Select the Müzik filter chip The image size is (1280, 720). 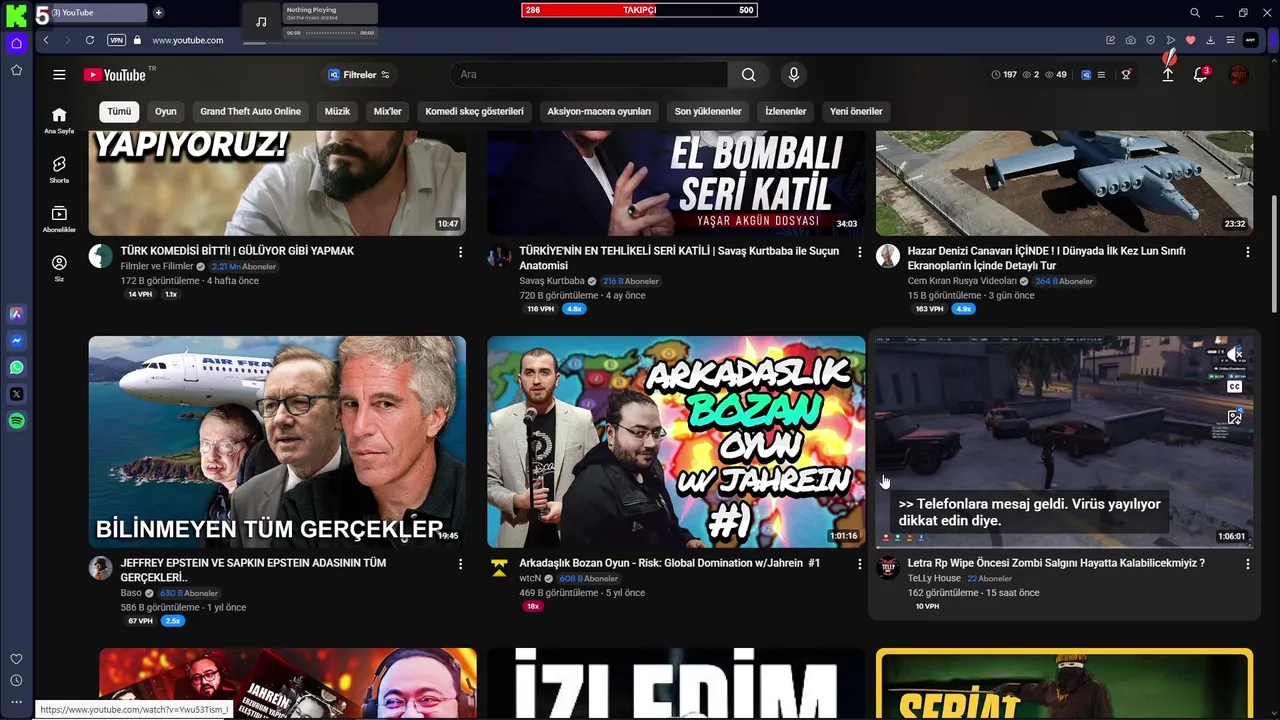[337, 111]
